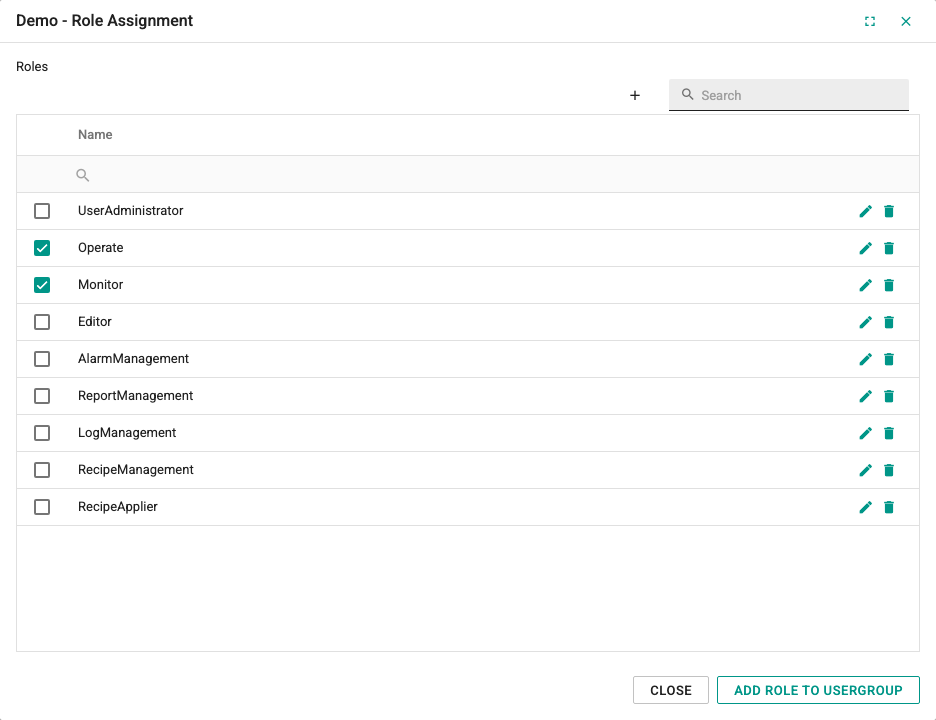This screenshot has width=936, height=720.
Task: Edit the Monitor role
Action: pyautogui.click(x=866, y=285)
